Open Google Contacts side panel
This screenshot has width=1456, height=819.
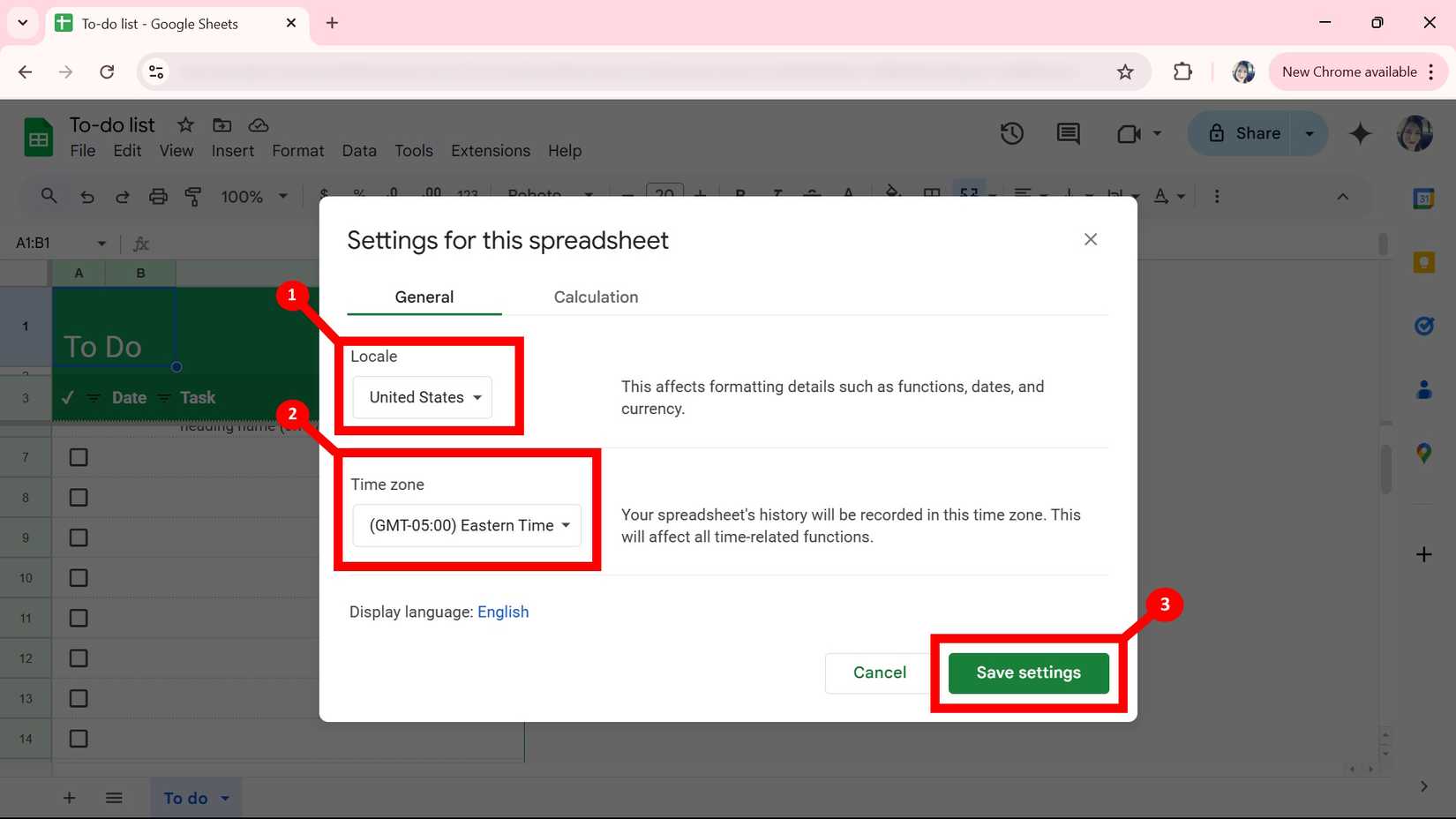pyautogui.click(x=1424, y=389)
